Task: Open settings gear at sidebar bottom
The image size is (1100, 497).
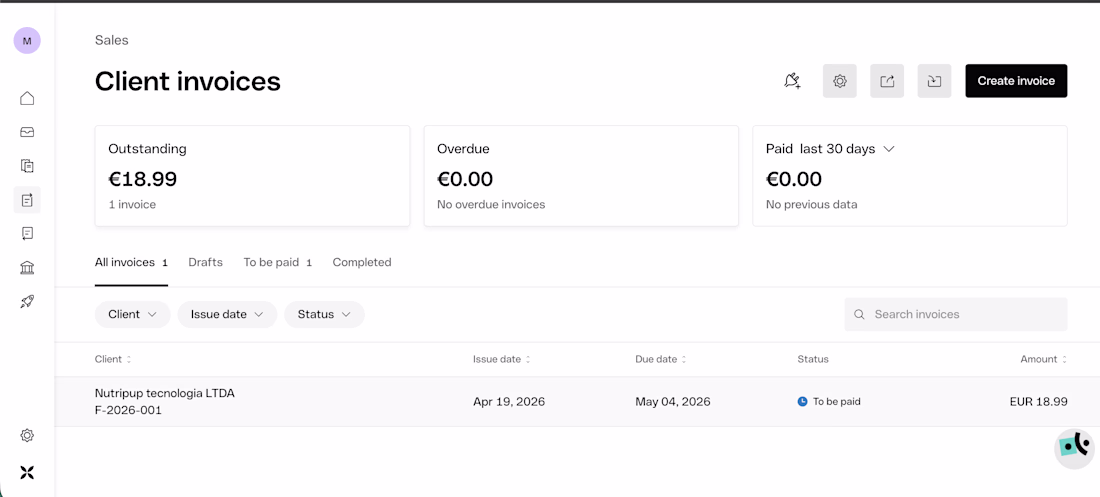Action: point(27,435)
